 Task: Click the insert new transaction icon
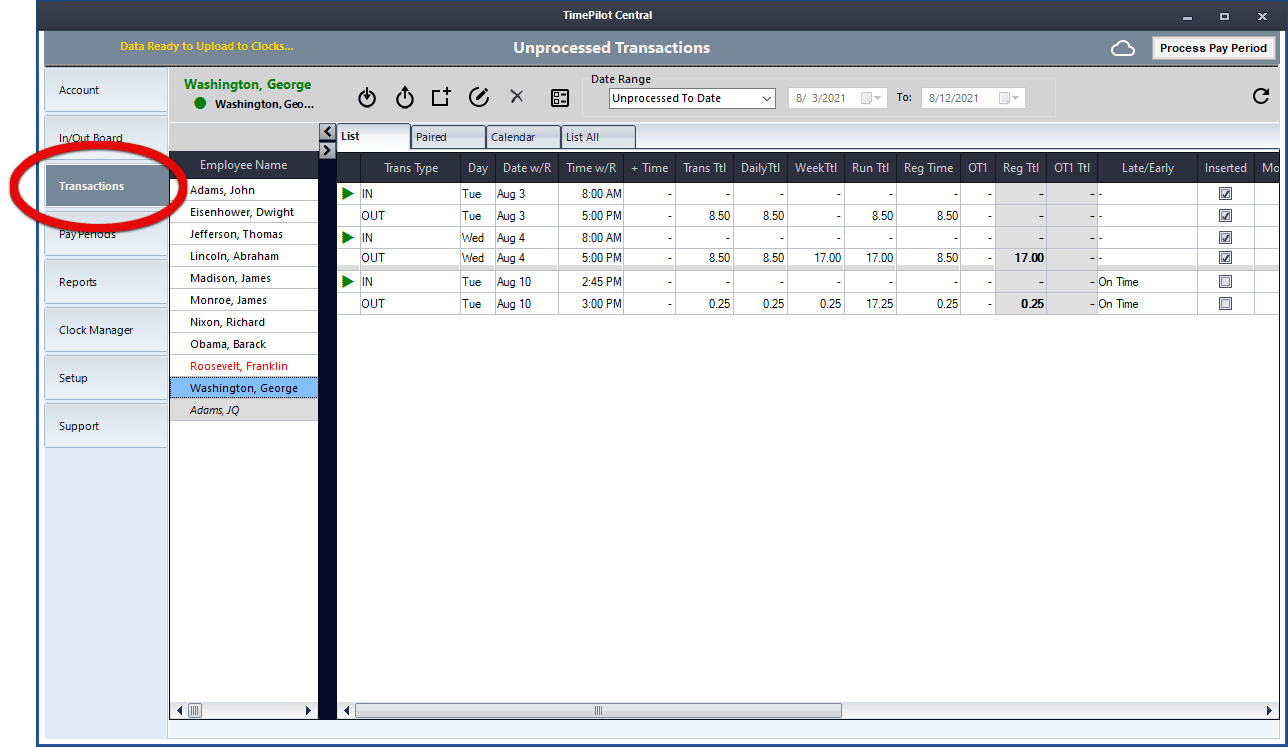(x=441, y=97)
